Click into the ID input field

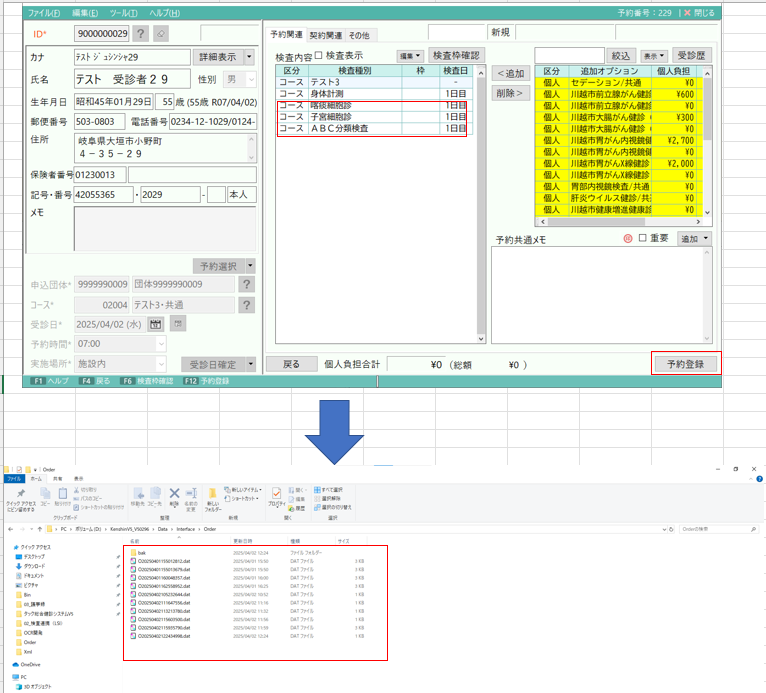click(x=101, y=34)
